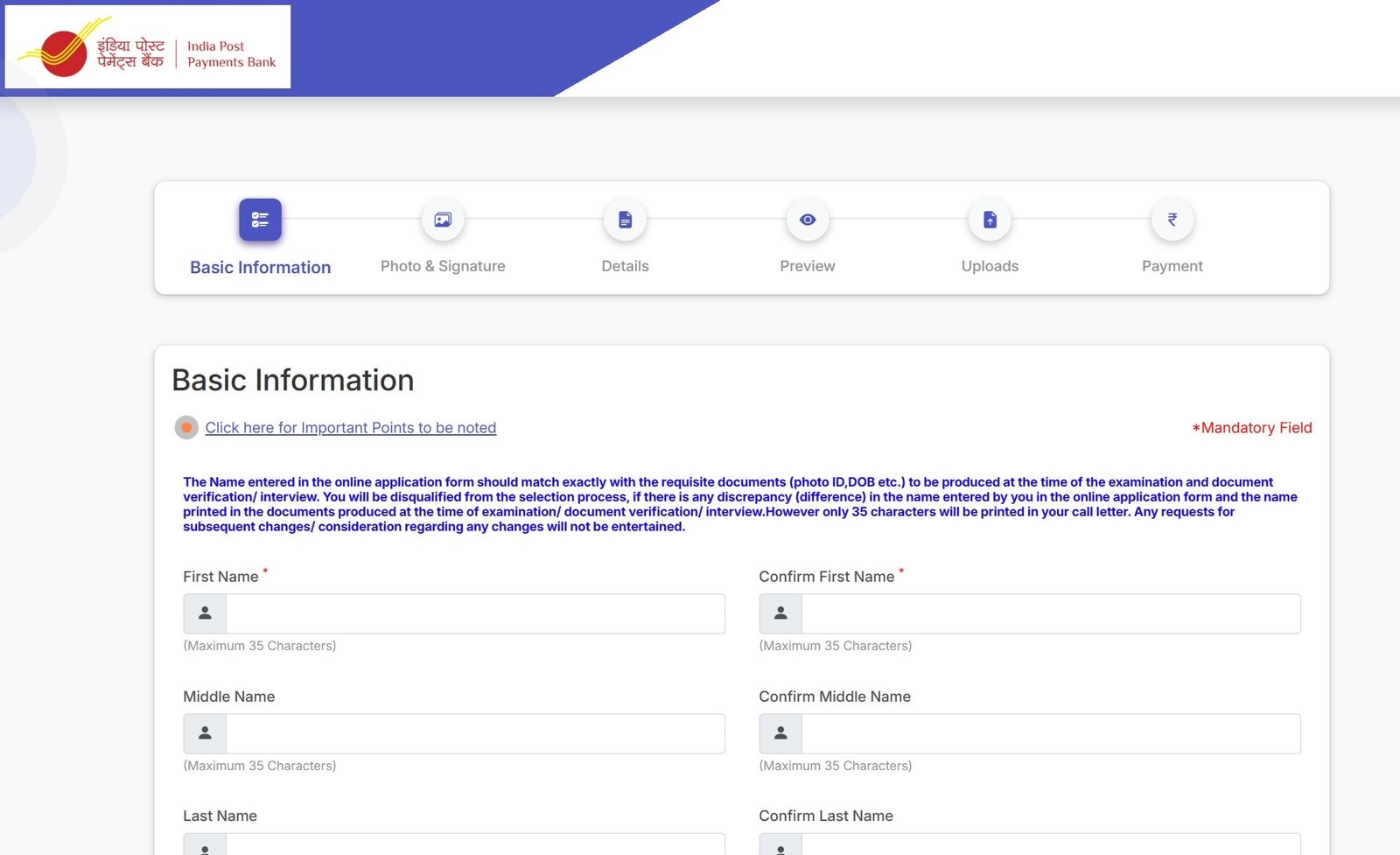Focus the First Name input field

[x=474, y=613]
